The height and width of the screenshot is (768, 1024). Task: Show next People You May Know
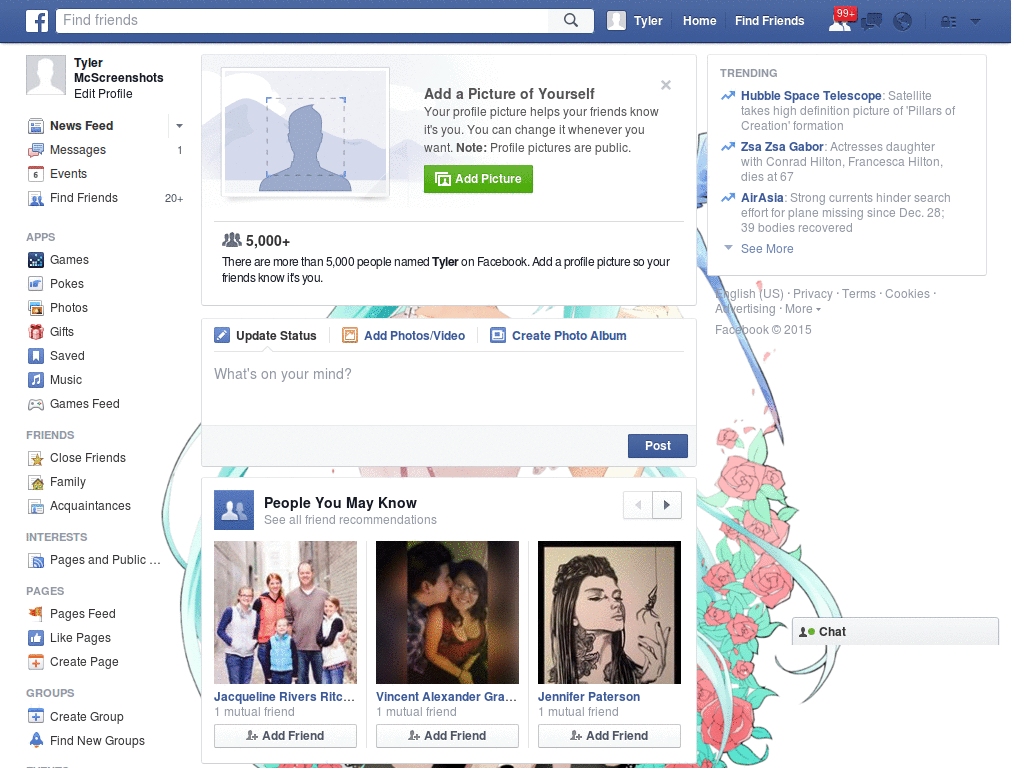coord(667,505)
